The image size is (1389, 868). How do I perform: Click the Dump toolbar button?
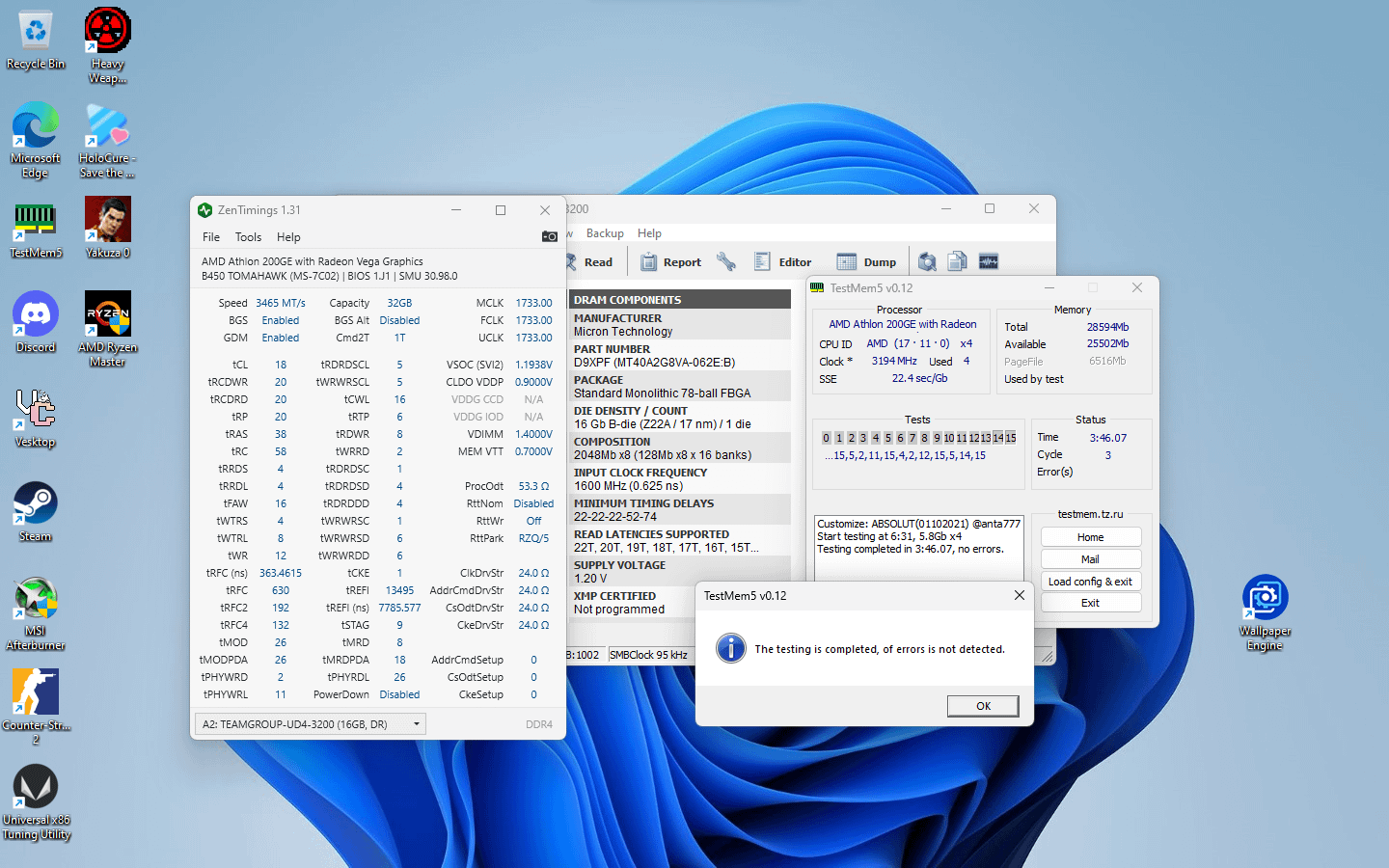click(866, 262)
